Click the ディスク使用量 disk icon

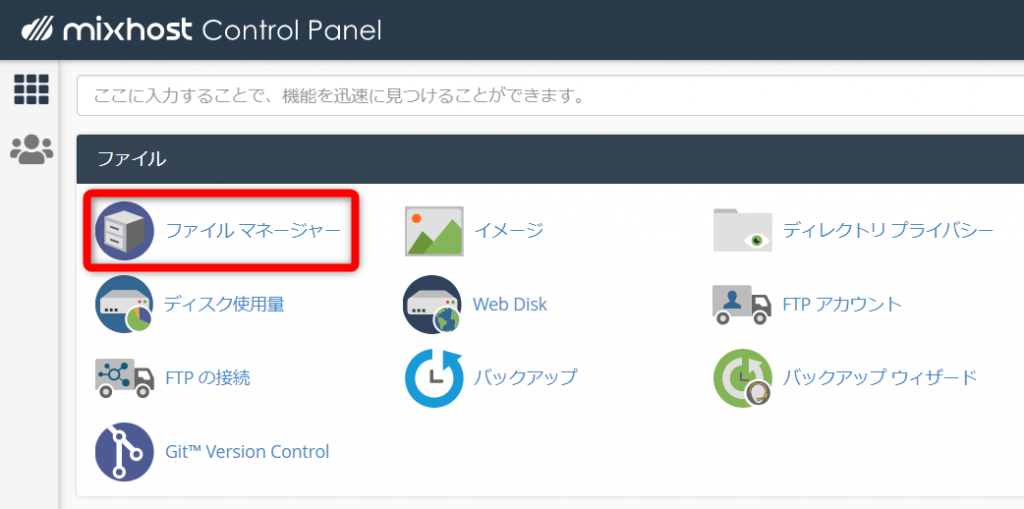pyautogui.click(x=124, y=304)
